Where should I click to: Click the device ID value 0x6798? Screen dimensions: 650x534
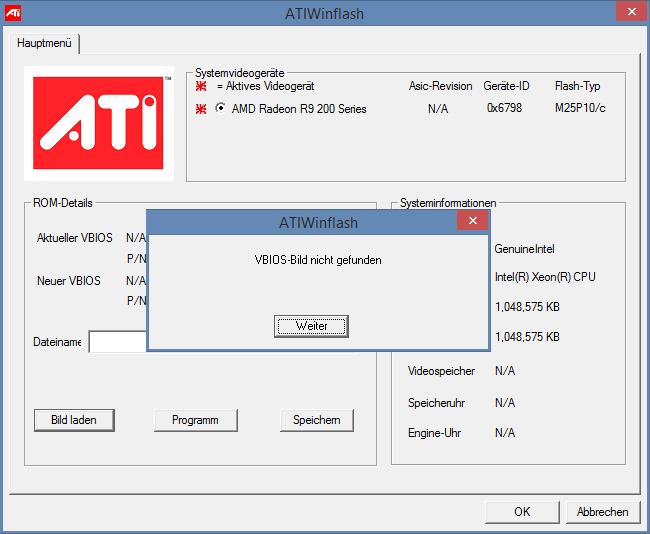[504, 108]
